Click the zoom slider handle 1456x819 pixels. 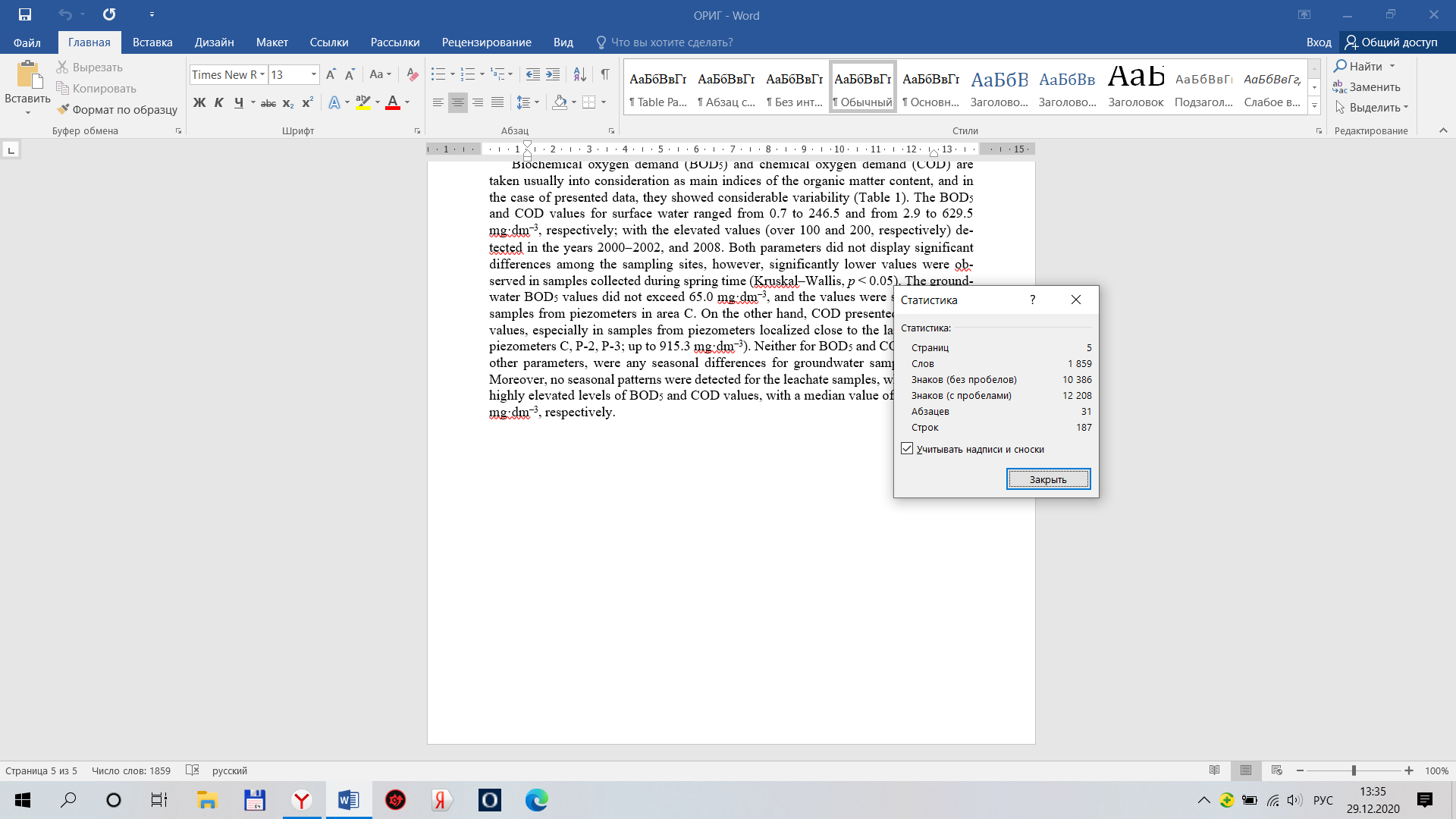(1354, 770)
